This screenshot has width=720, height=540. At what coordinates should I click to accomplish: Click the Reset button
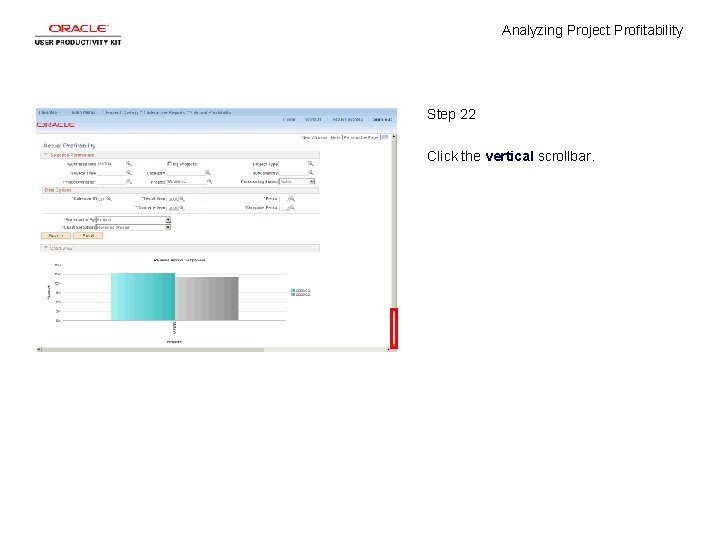tap(88, 236)
